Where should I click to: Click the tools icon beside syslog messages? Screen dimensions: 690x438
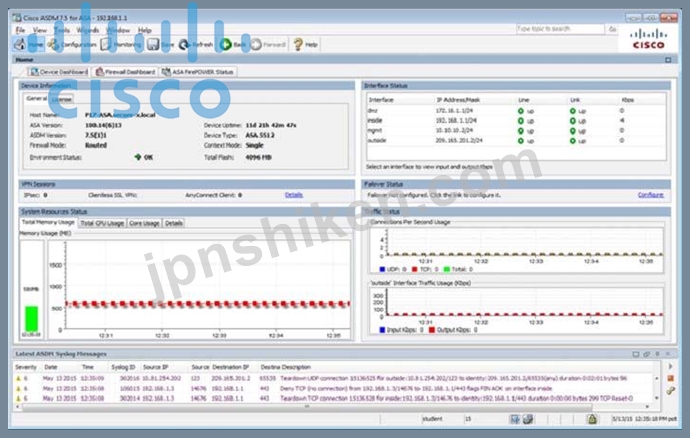pos(670,390)
